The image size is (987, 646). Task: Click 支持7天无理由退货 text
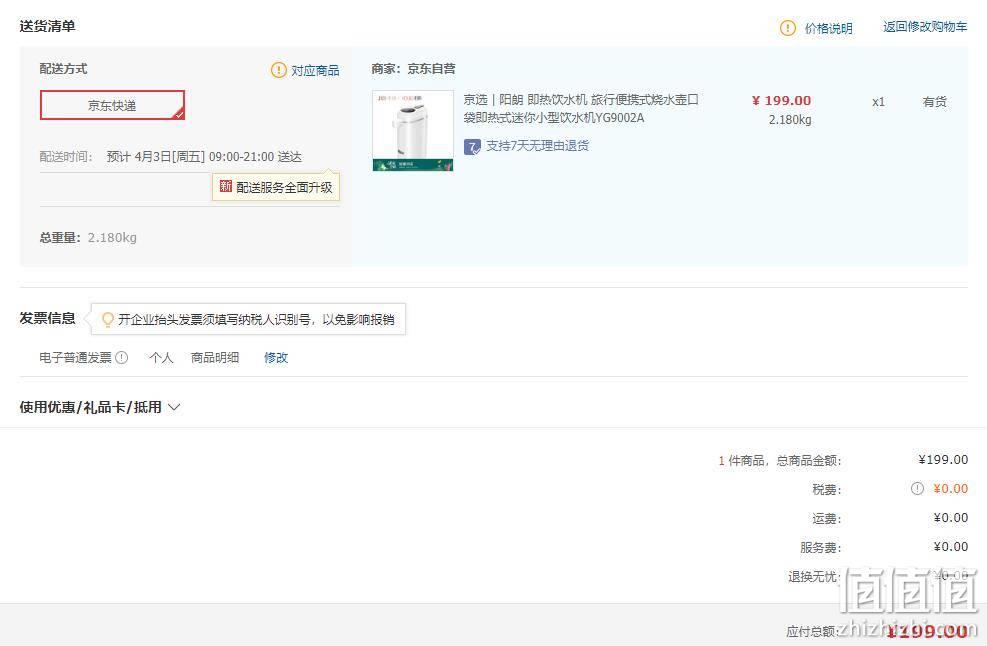pos(538,145)
